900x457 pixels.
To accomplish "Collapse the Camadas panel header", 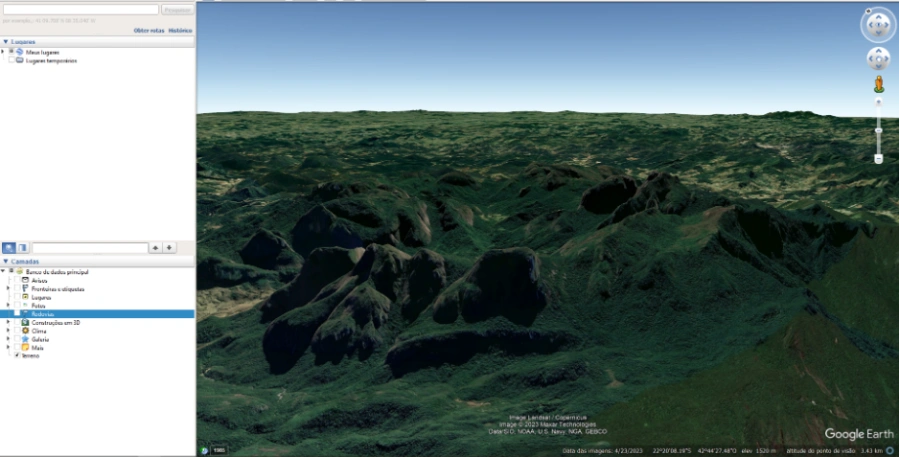I will [x=98, y=261].
